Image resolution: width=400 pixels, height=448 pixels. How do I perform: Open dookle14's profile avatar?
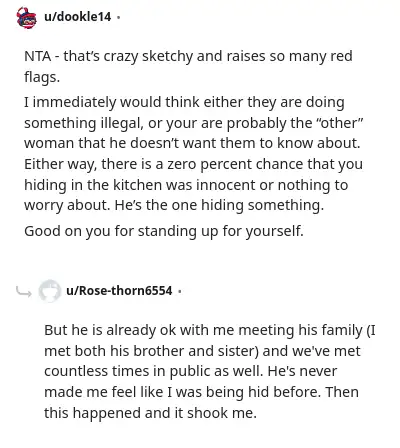26,17
